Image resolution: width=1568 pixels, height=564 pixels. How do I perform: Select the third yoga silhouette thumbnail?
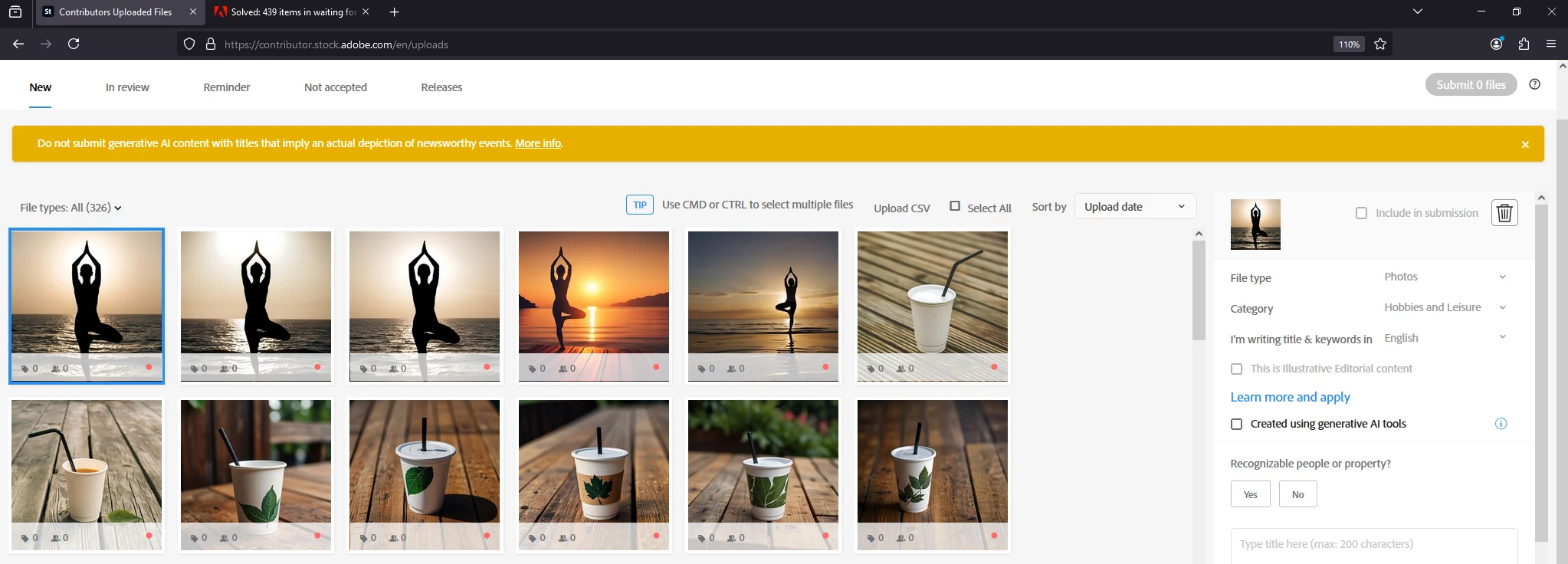pyautogui.click(x=425, y=306)
